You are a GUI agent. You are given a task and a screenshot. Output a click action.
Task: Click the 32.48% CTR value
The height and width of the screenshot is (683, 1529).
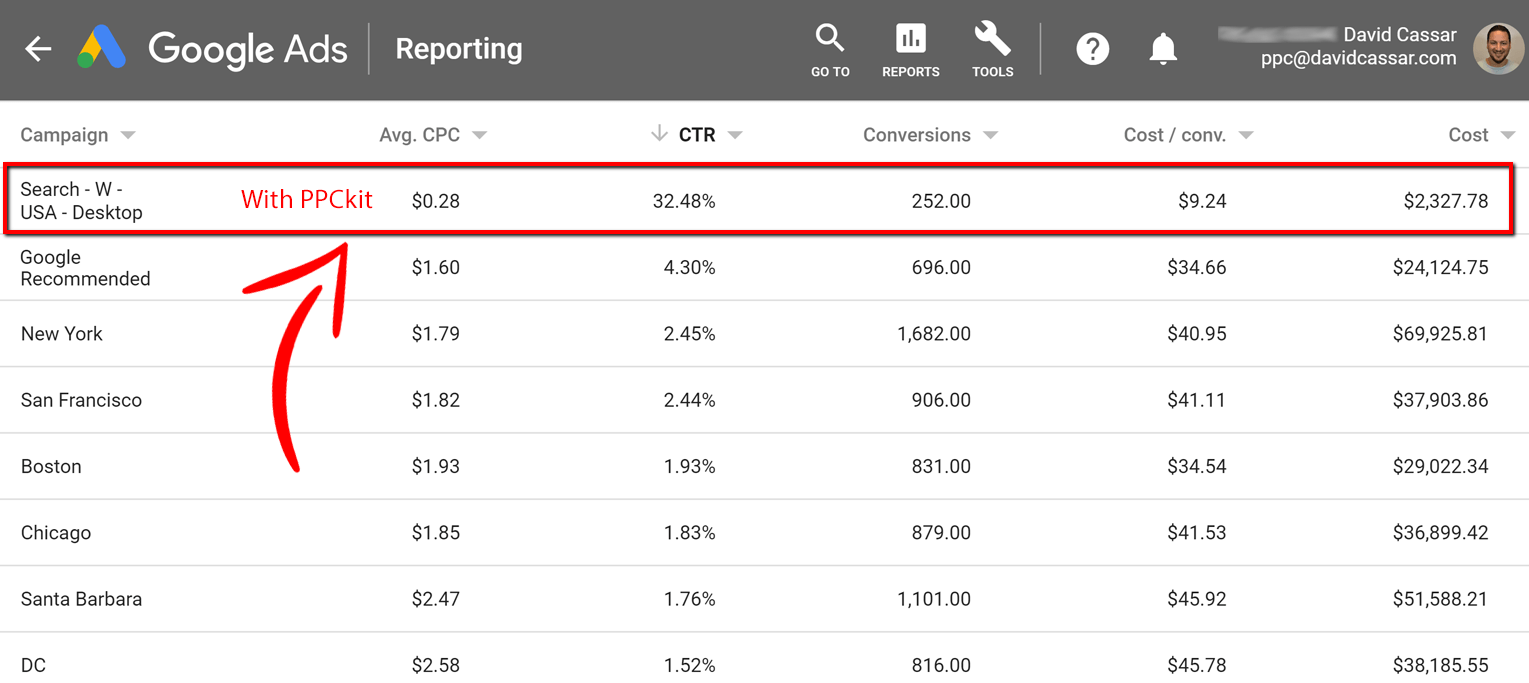click(684, 201)
